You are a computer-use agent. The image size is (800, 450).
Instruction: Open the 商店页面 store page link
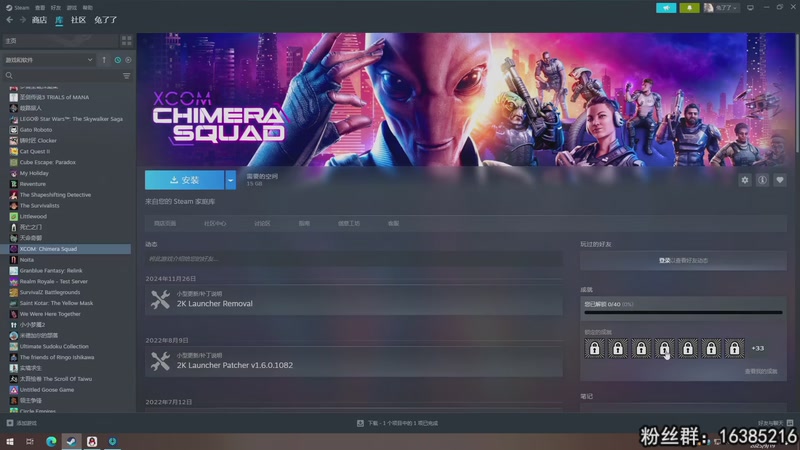165,223
